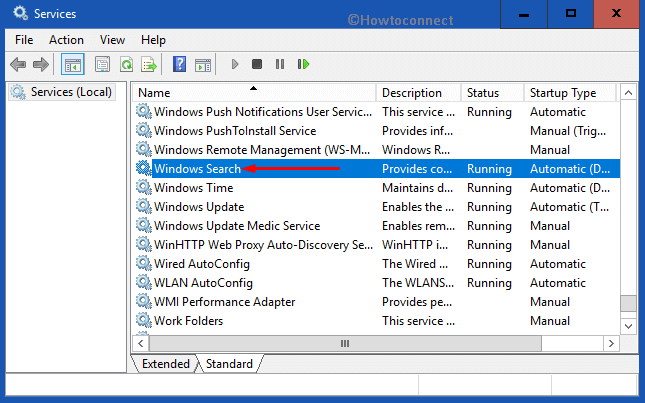The height and width of the screenshot is (403, 645).
Task: Sort by the Name column header
Action: pyautogui.click(x=254, y=93)
